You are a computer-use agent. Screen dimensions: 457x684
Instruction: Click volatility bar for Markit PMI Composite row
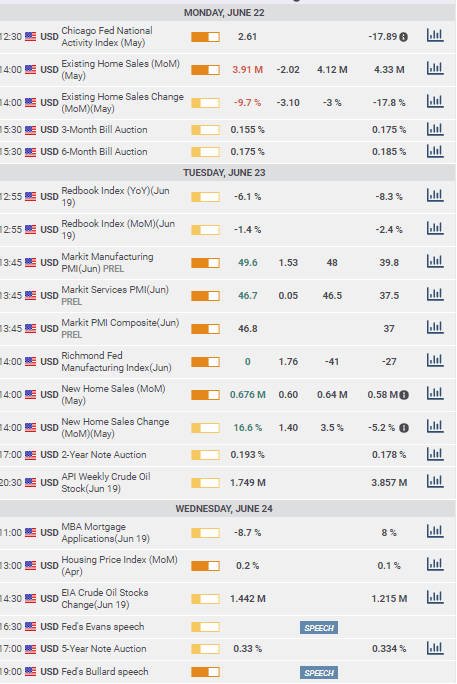pos(205,329)
